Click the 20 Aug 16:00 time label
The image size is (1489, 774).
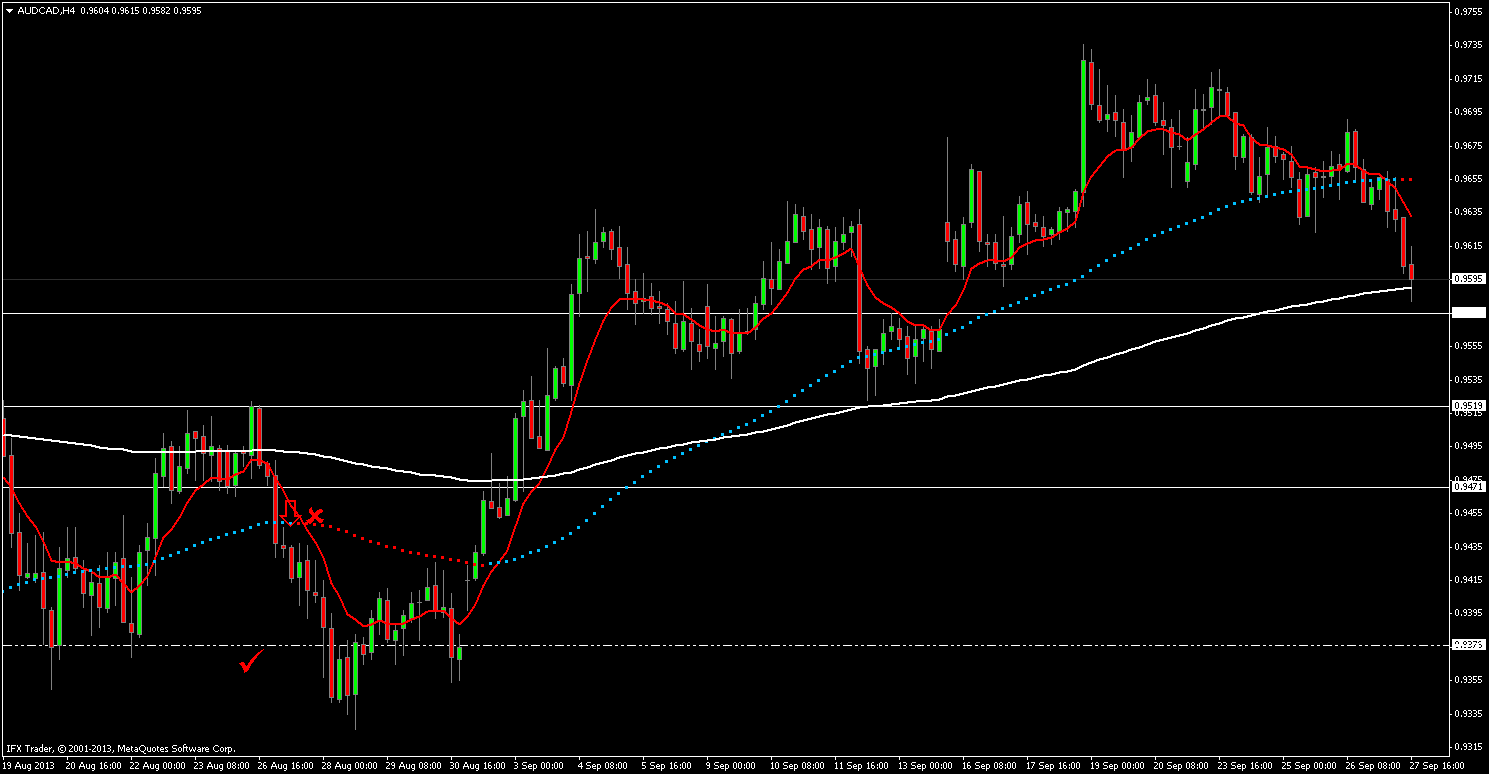tap(92, 765)
